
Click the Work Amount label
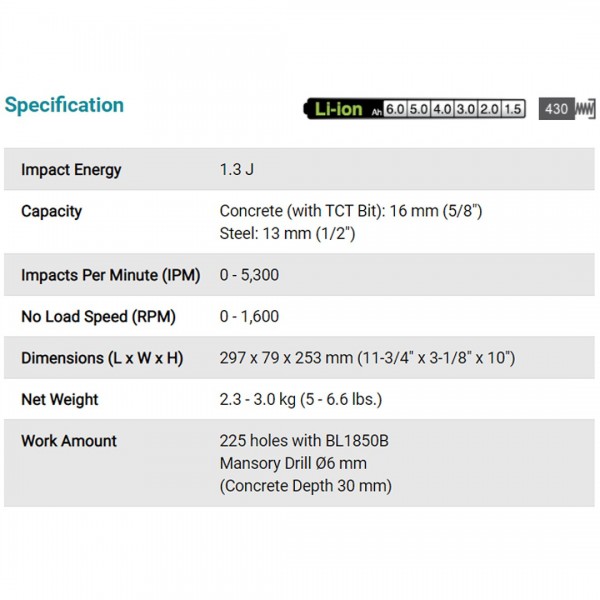69,441
